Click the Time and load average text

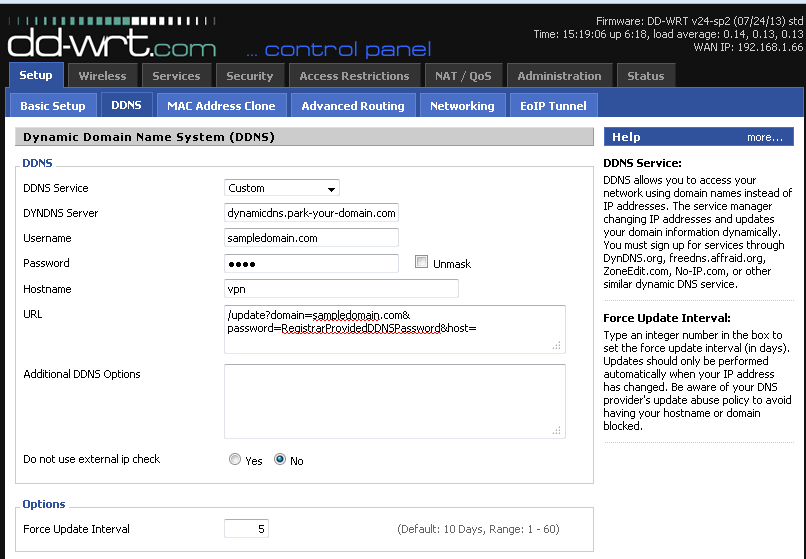(x=668, y=34)
